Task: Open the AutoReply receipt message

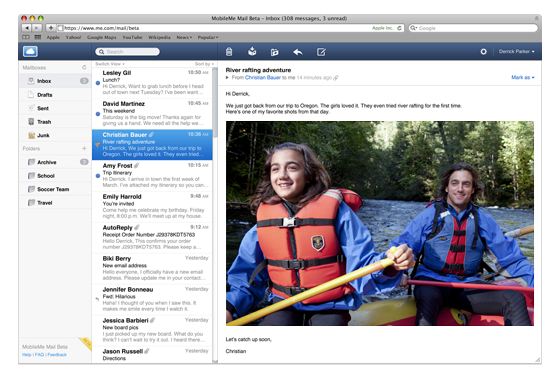Action: (152, 237)
